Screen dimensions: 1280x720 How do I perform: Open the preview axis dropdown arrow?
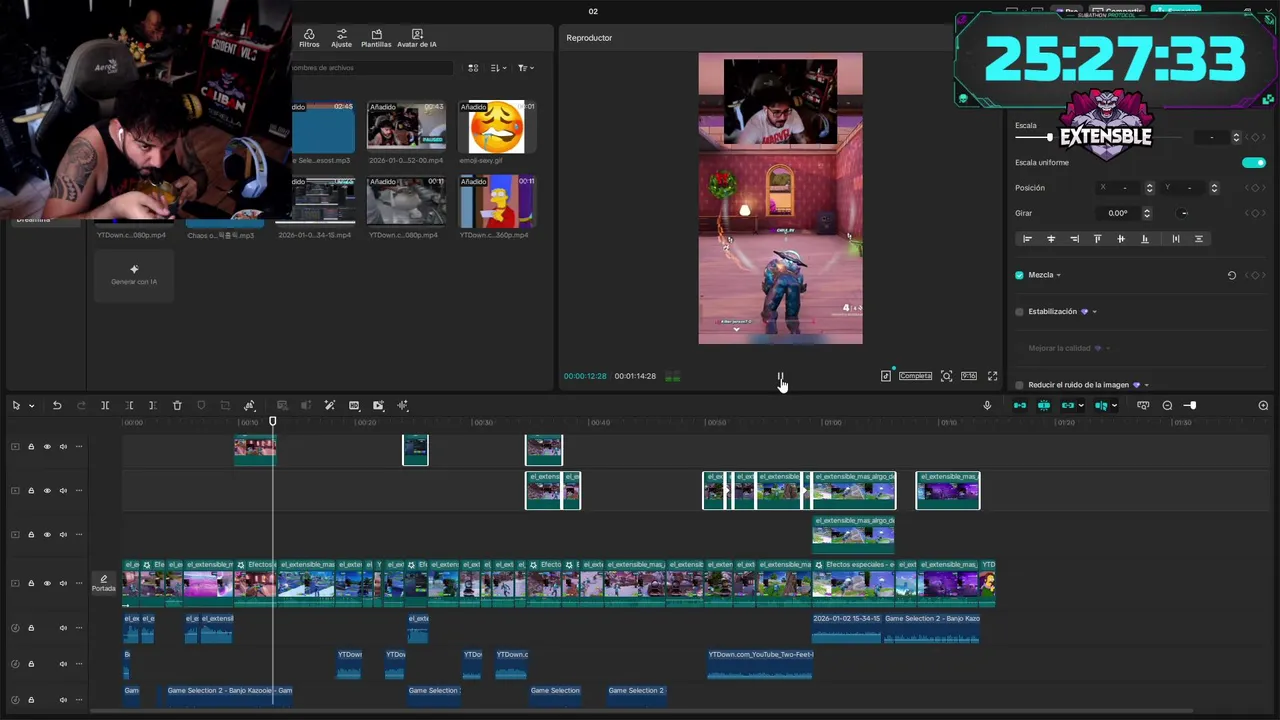[x=1114, y=406]
